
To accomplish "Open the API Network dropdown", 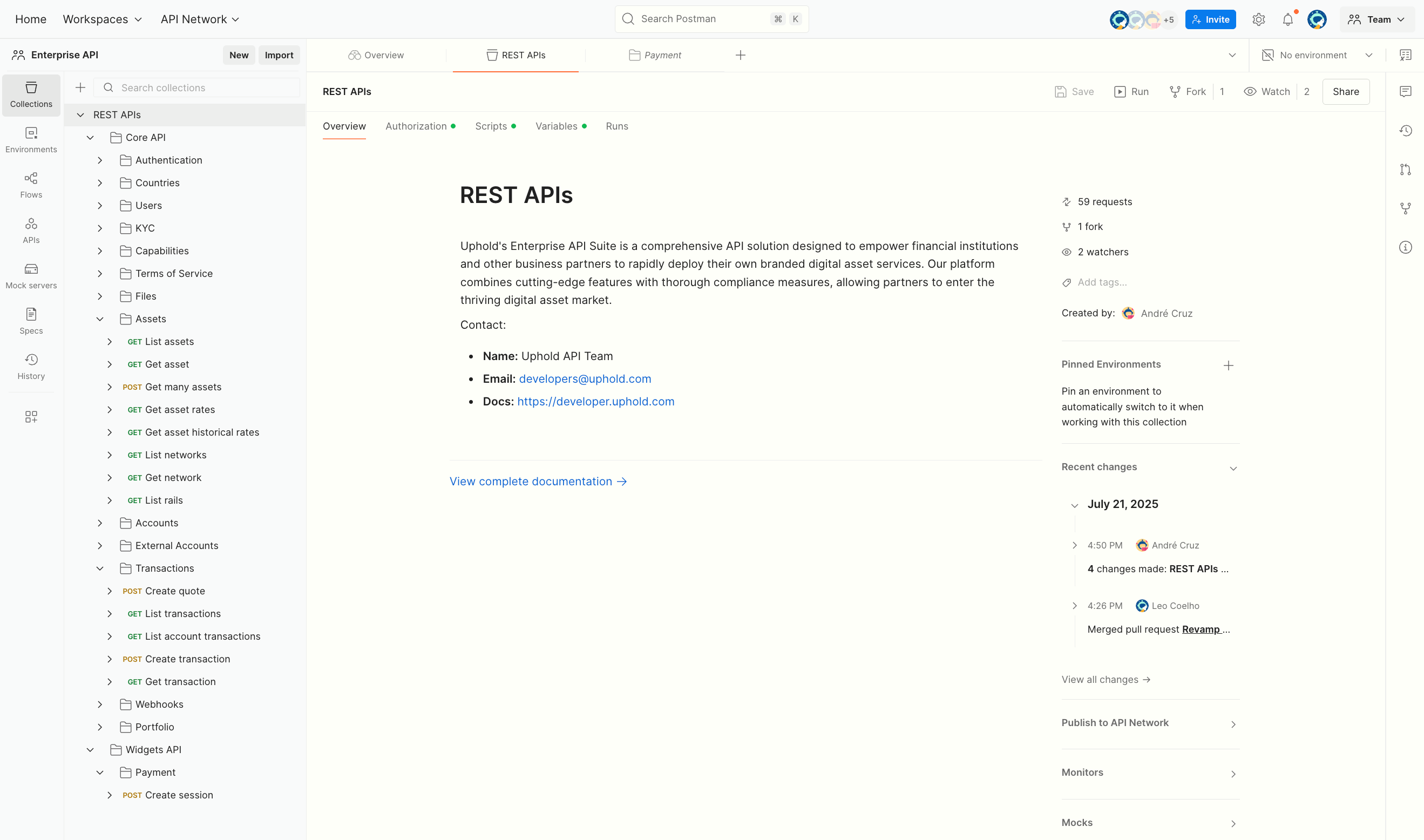I will 200,19.
